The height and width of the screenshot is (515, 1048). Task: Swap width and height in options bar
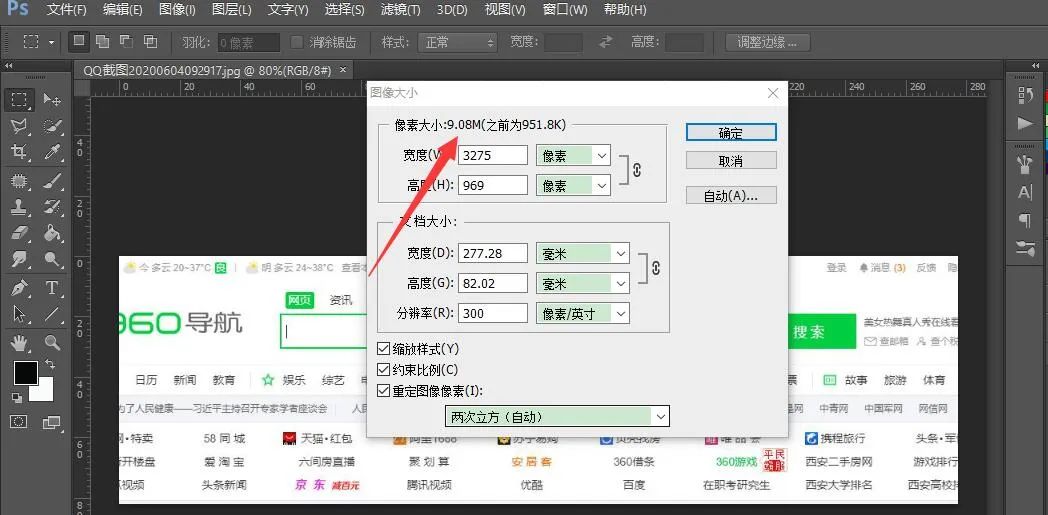pyautogui.click(x=606, y=42)
